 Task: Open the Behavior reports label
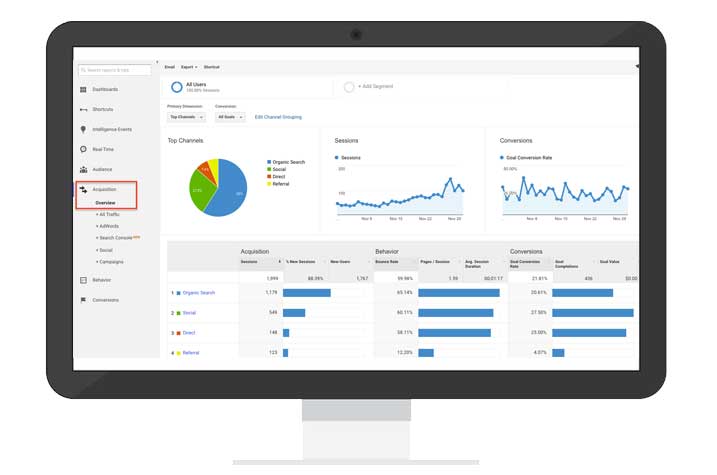coord(102,280)
